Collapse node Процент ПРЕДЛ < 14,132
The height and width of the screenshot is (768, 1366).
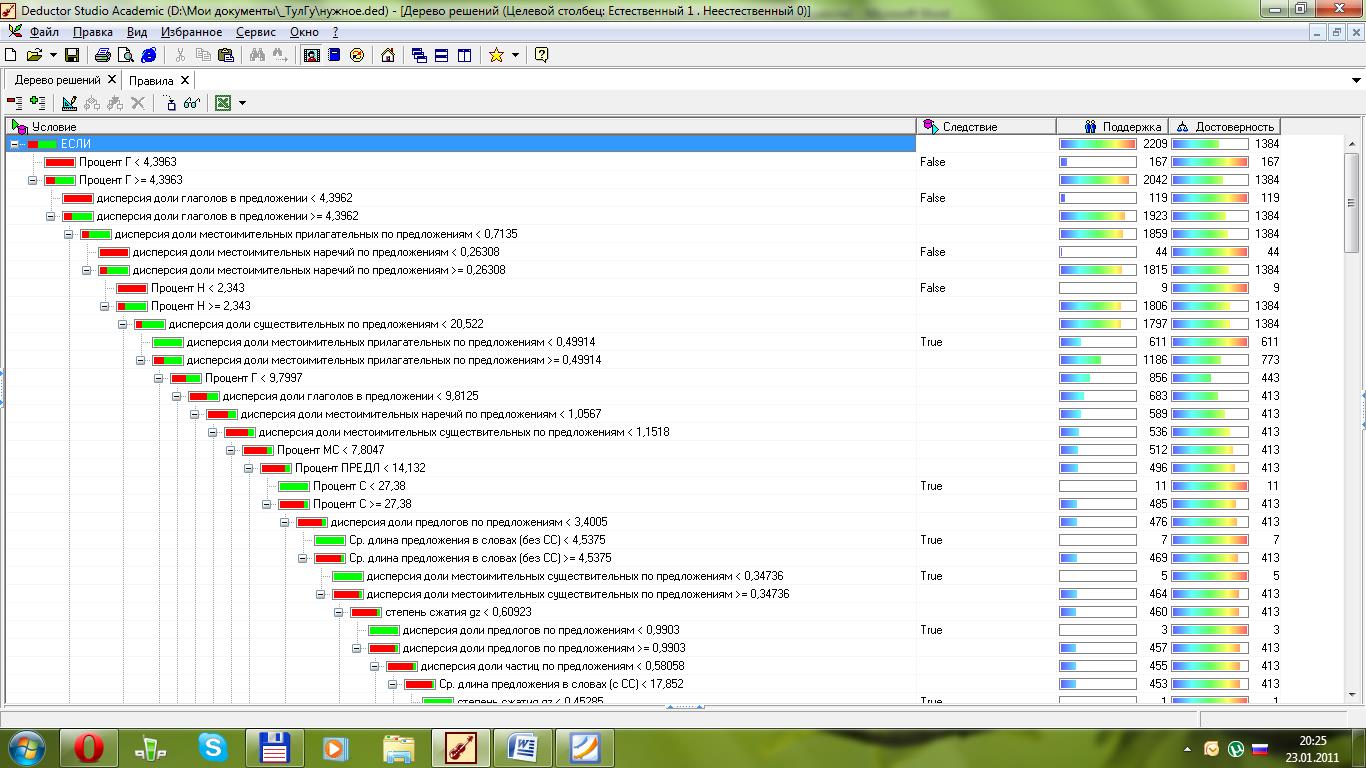(x=249, y=468)
